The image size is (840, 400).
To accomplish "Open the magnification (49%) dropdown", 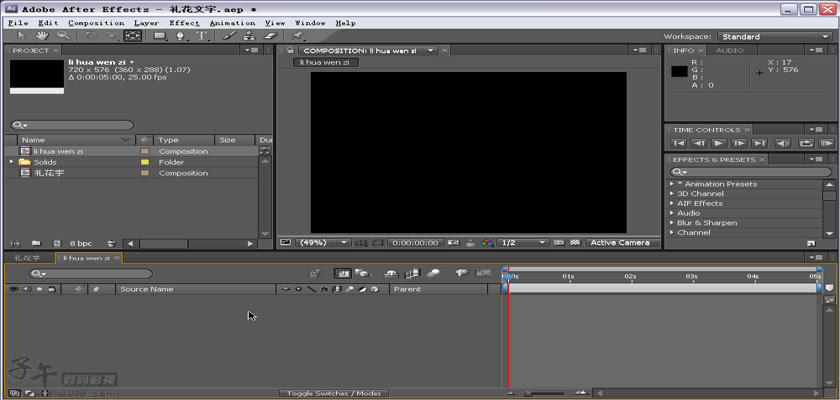I will pyautogui.click(x=322, y=243).
